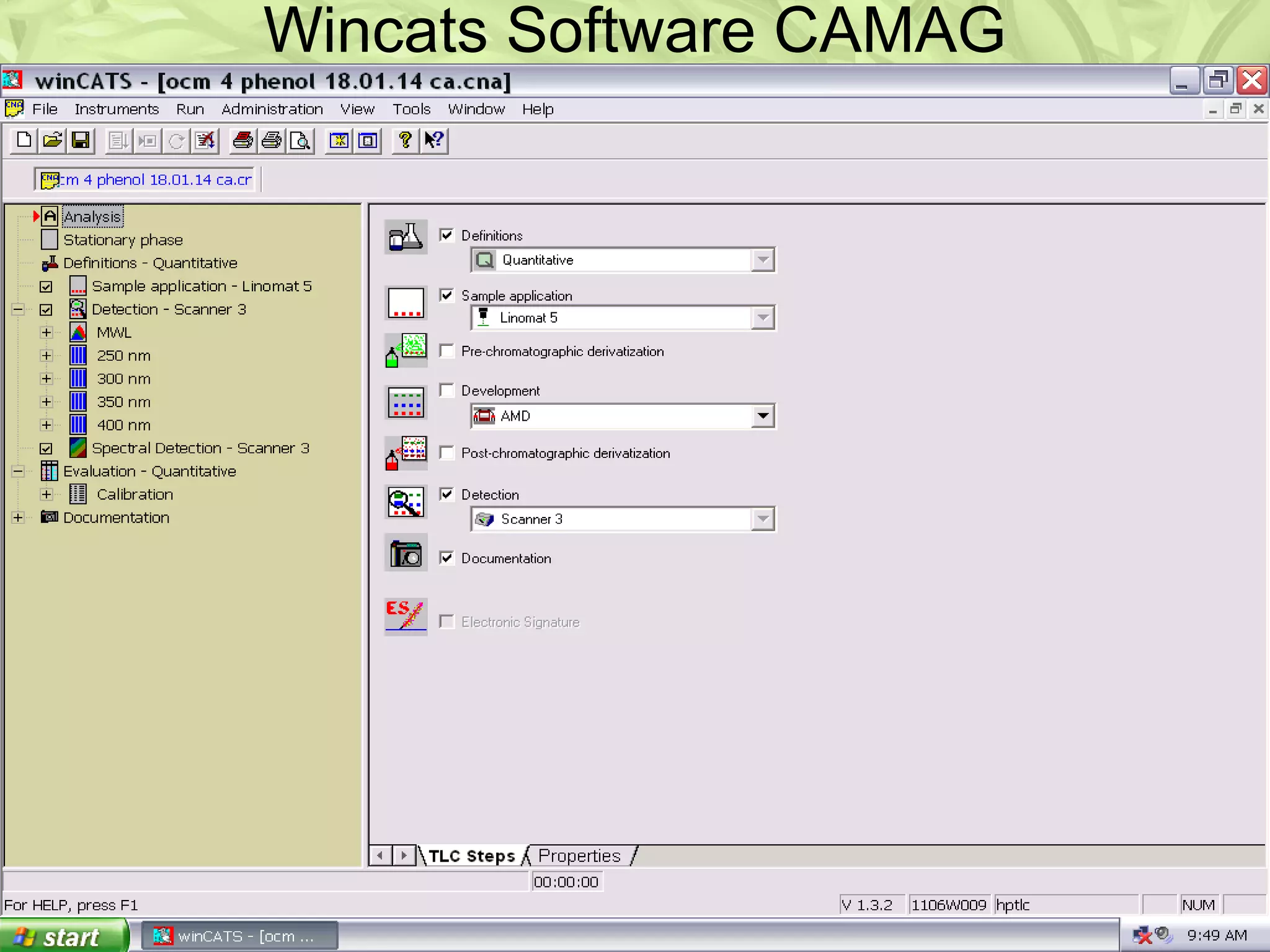
Task: Click the system tray clock showing 9:49 AM
Action: [x=1217, y=935]
